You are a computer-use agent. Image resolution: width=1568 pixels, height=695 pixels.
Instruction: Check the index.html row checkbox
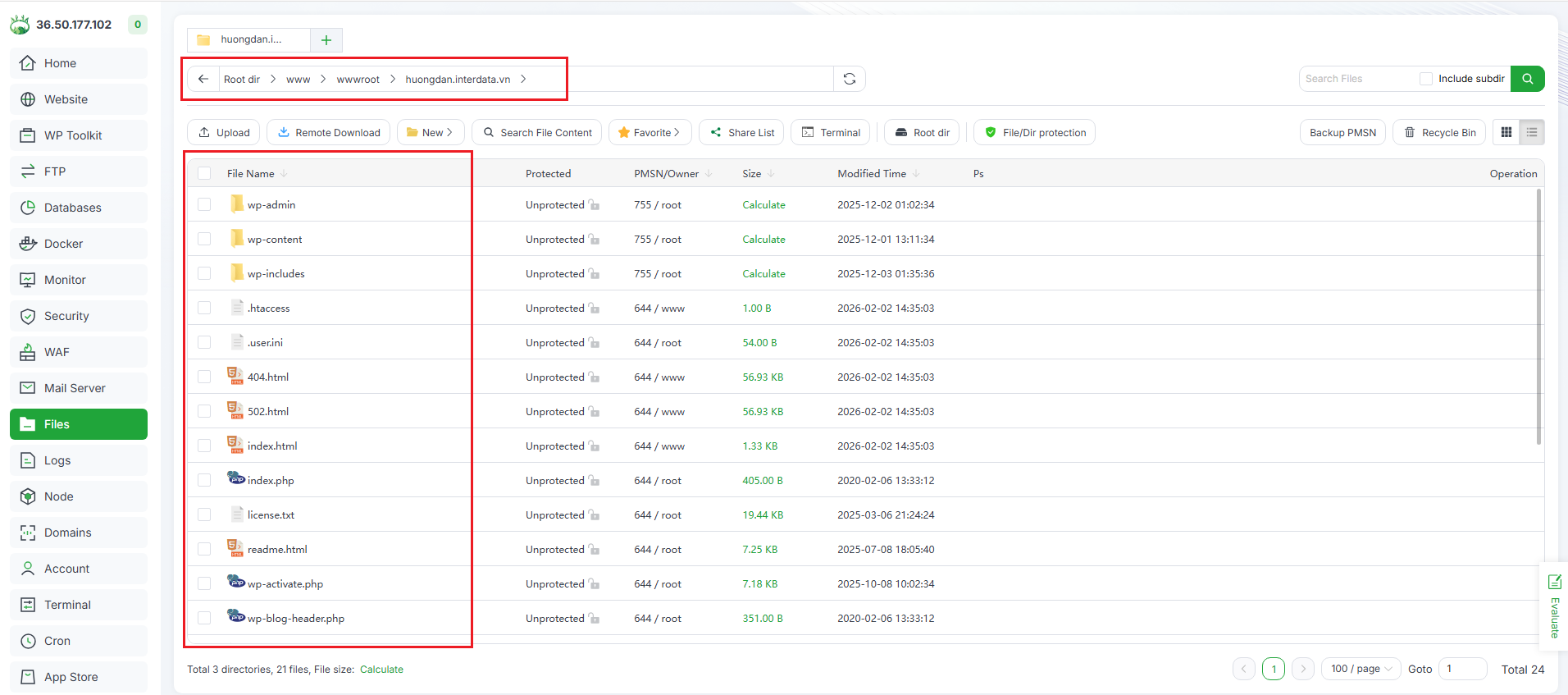[x=204, y=446]
